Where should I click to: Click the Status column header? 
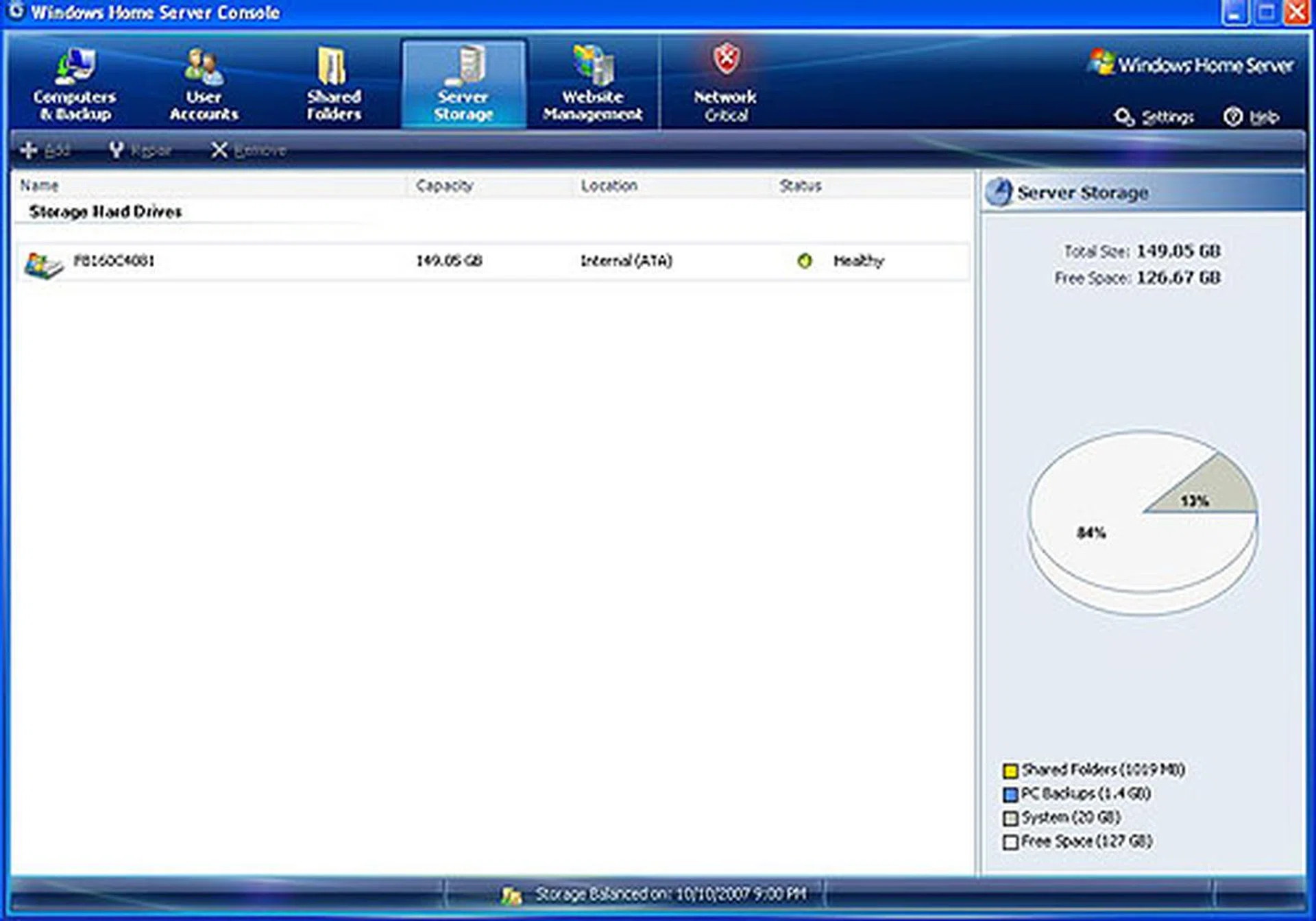(x=799, y=185)
